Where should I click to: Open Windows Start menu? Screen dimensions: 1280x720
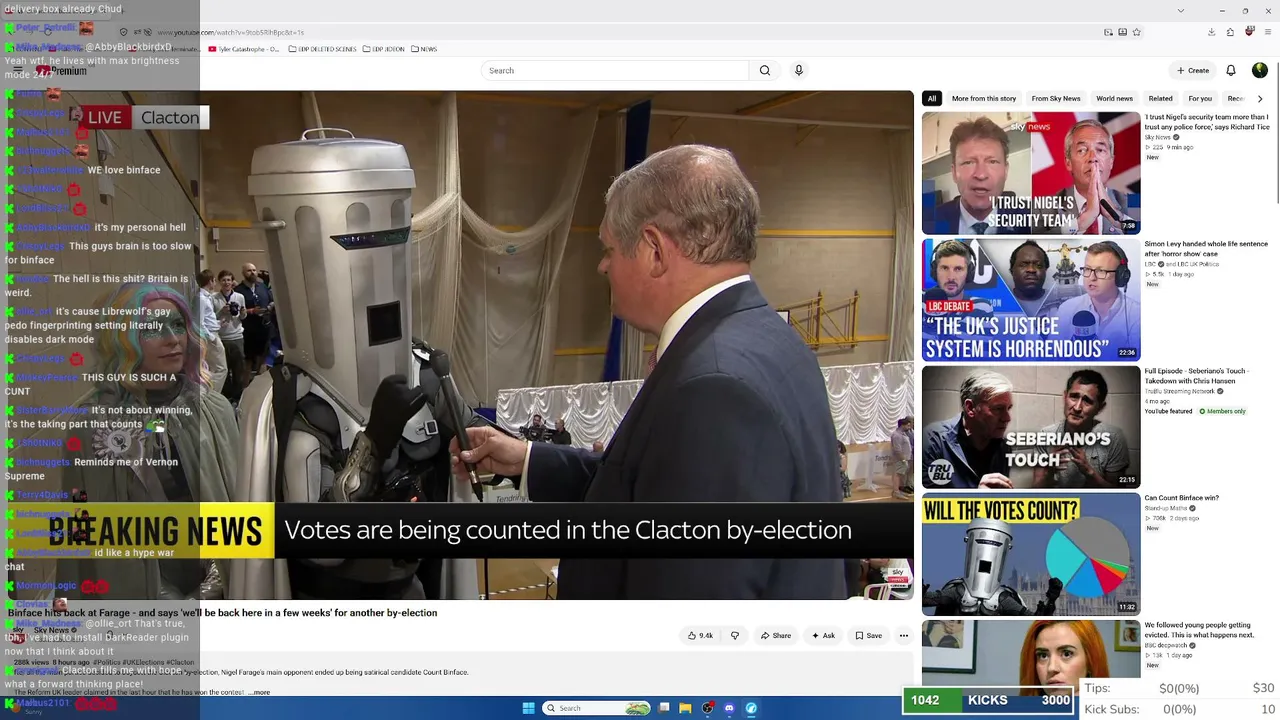529,708
